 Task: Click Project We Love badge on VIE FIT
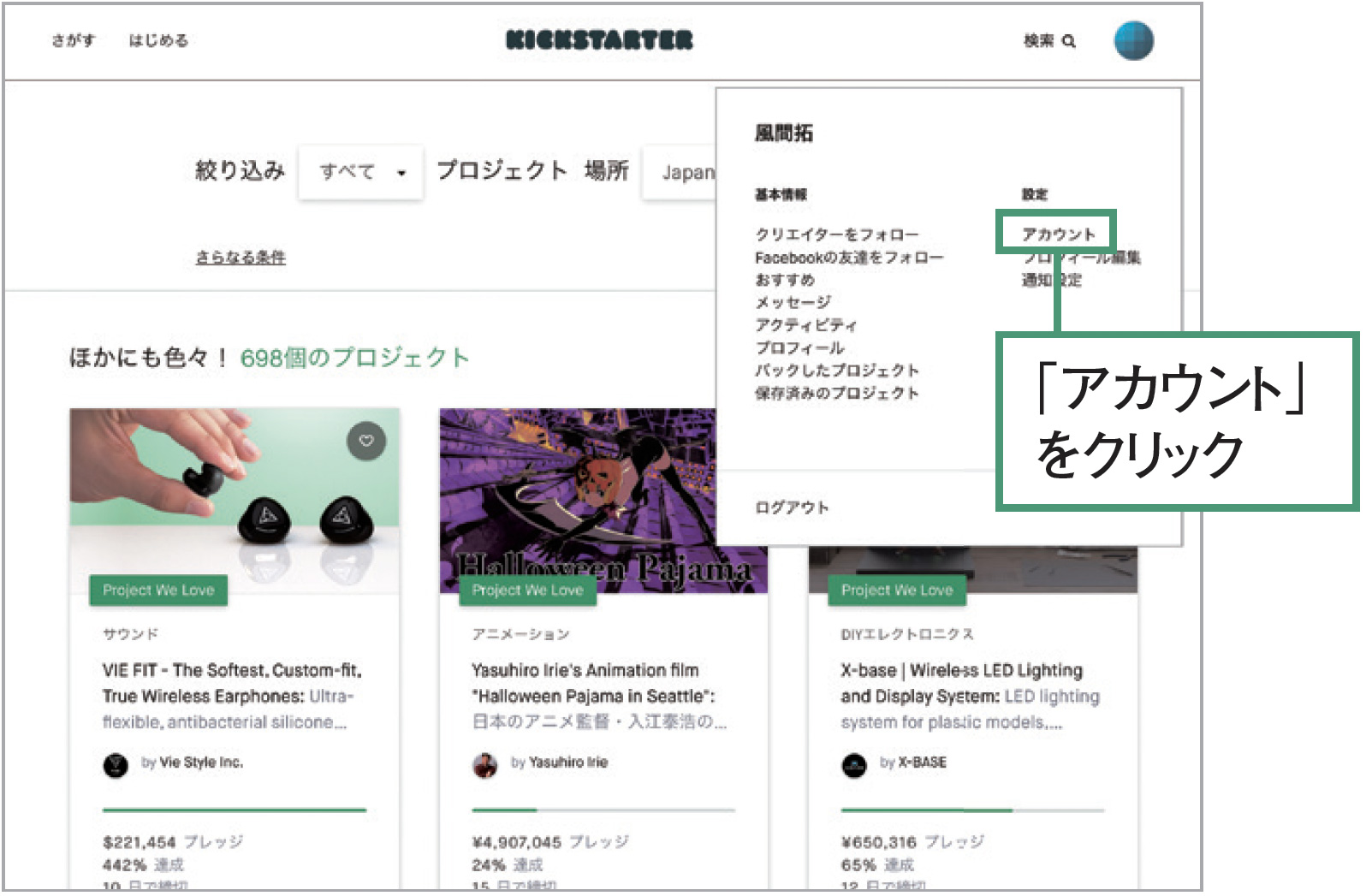(x=158, y=590)
